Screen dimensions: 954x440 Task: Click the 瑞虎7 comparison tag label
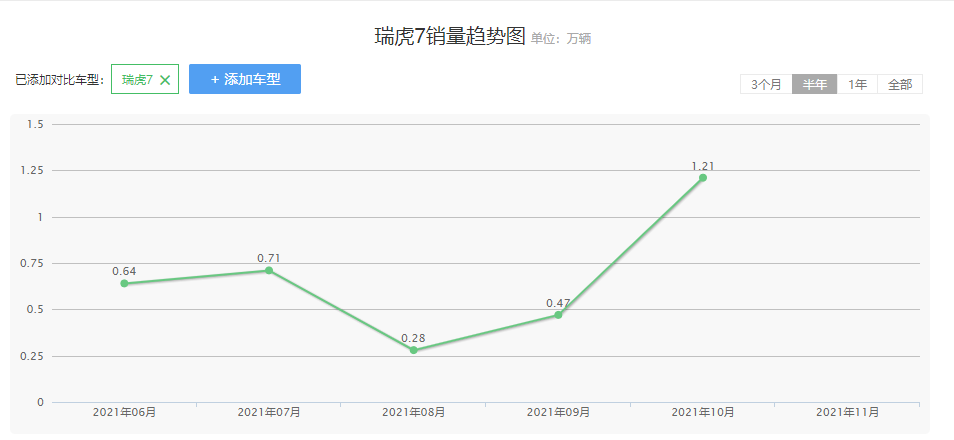click(x=137, y=80)
